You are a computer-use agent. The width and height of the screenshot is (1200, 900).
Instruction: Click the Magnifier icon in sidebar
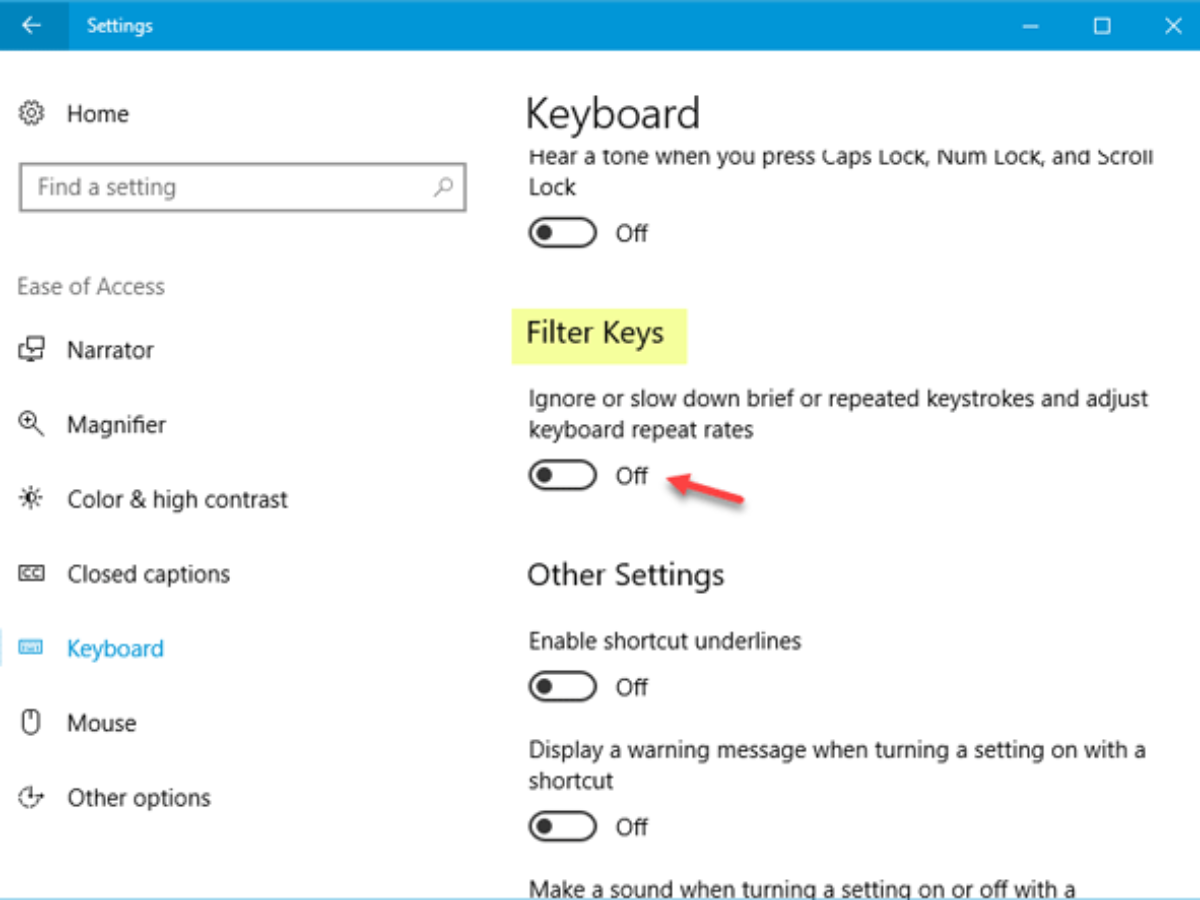point(32,424)
